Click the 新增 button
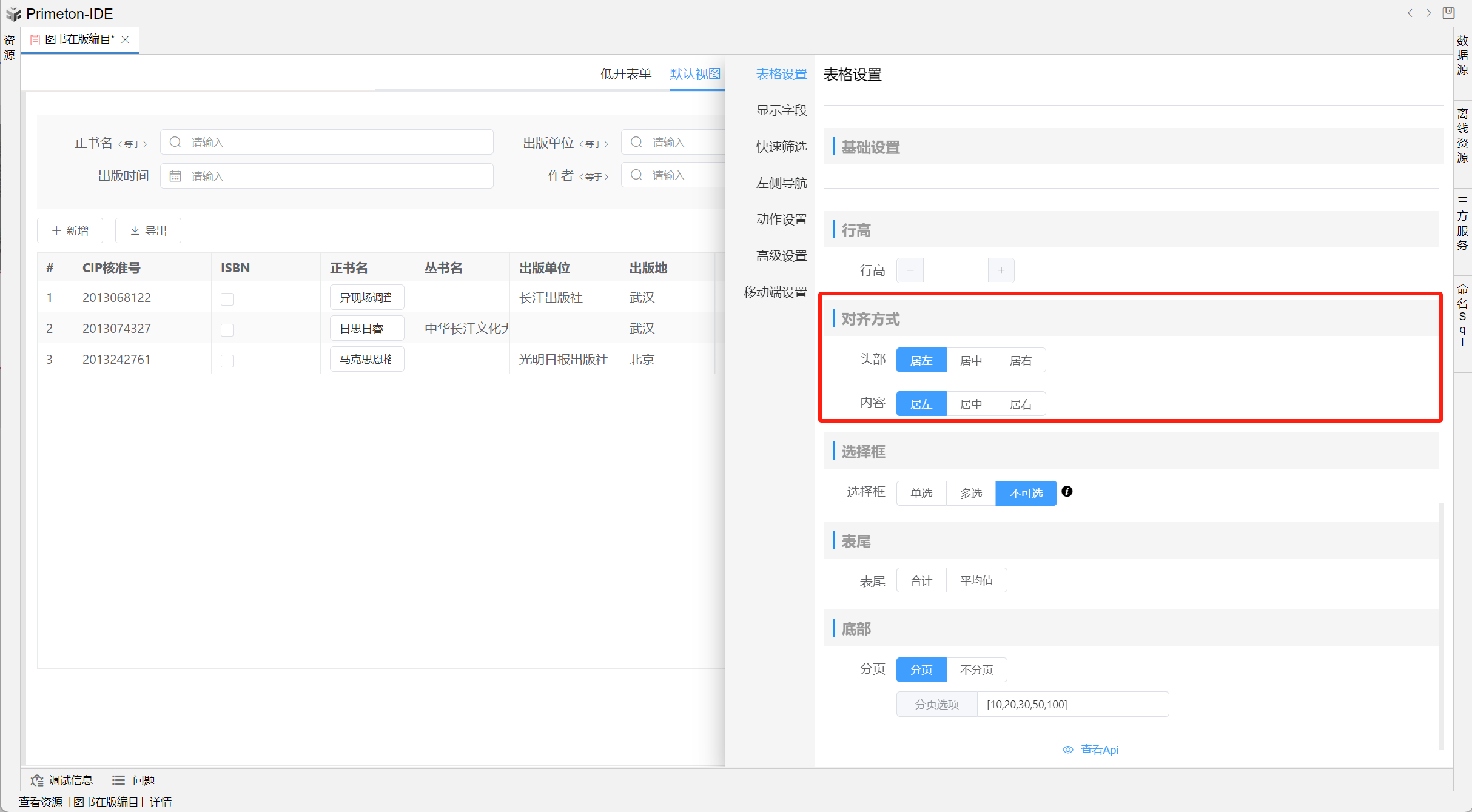Screen dimensions: 1472x812 pyautogui.click(x=70, y=230)
